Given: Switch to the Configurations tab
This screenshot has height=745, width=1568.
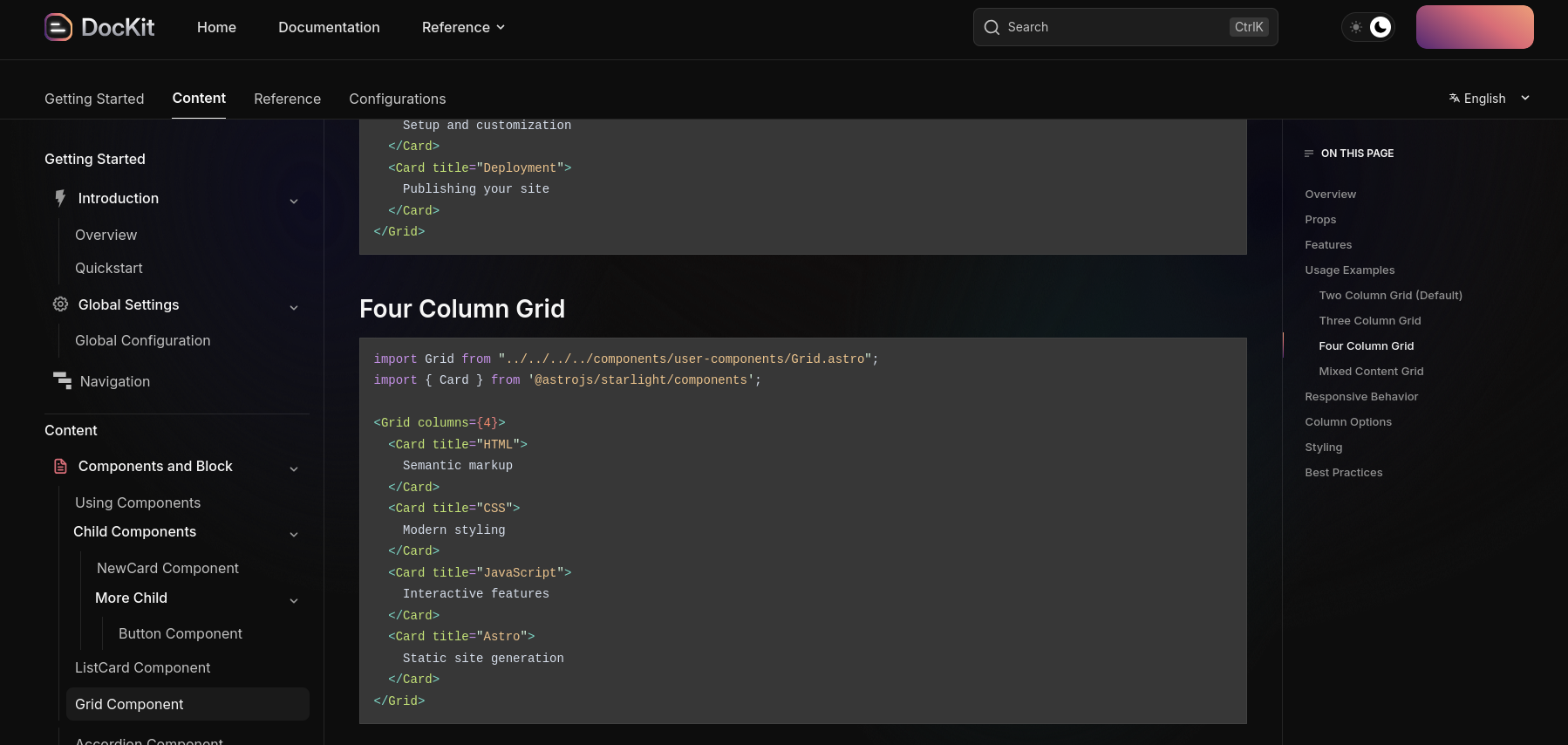Looking at the screenshot, I should 397,99.
